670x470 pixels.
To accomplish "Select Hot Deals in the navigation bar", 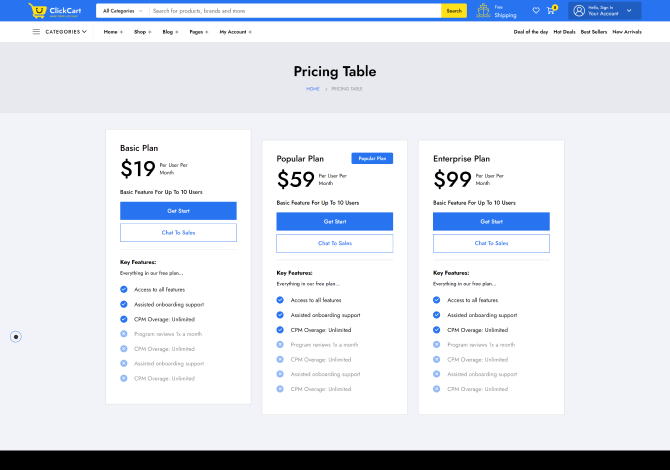I will click(564, 32).
